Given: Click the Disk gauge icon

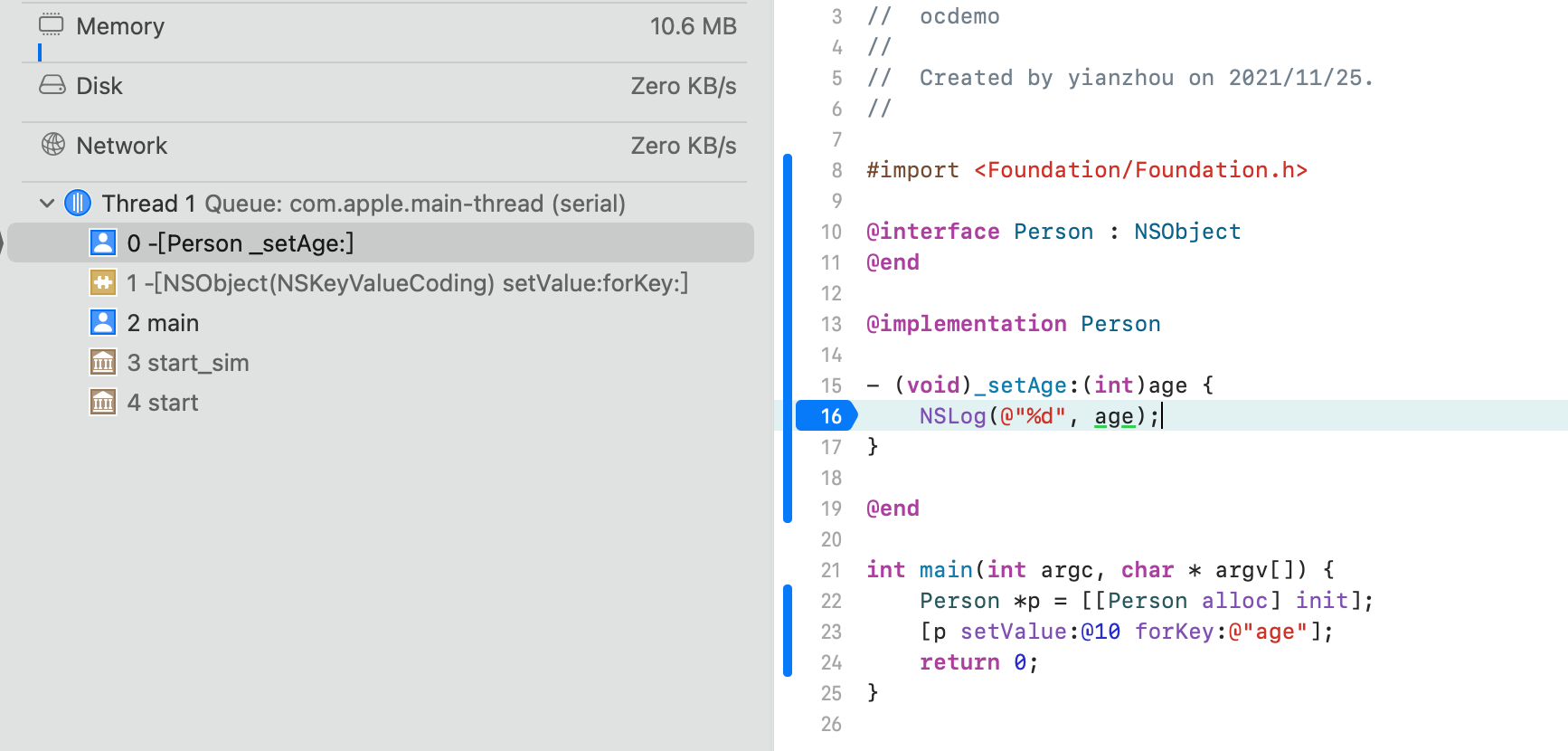Looking at the screenshot, I should tap(52, 85).
